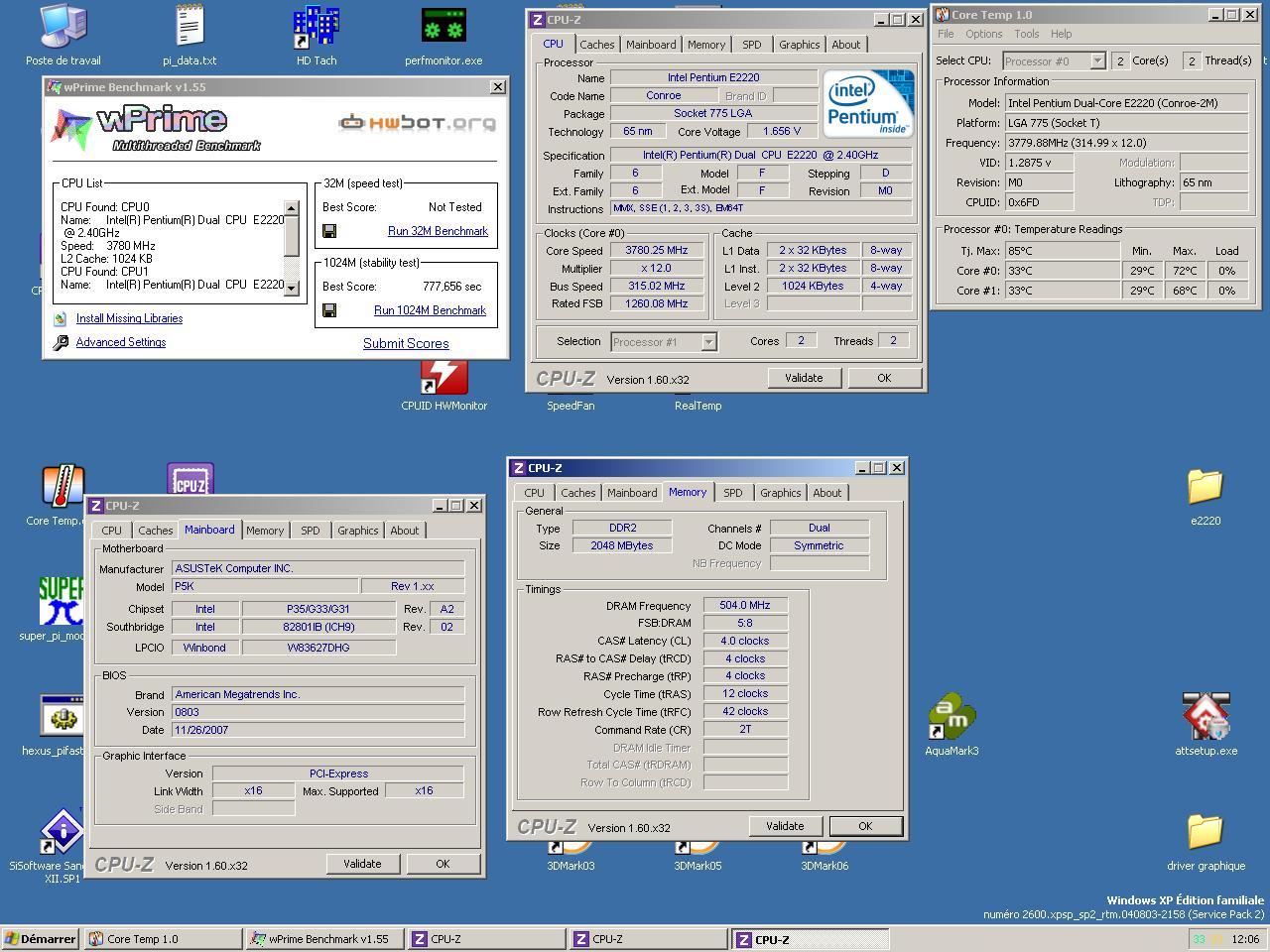Close wPrime Benchmark window
Image resolution: width=1270 pixels, height=952 pixels.
(497, 87)
